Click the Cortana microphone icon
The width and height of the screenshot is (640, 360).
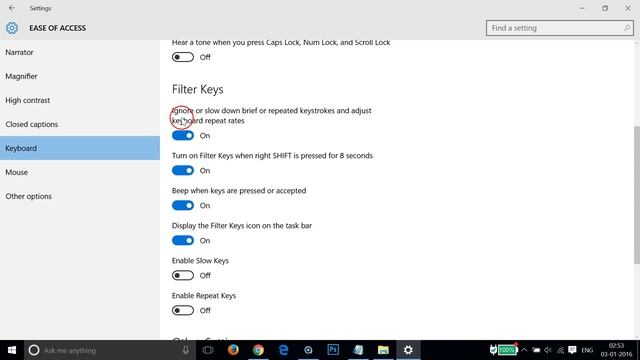[x=186, y=350]
